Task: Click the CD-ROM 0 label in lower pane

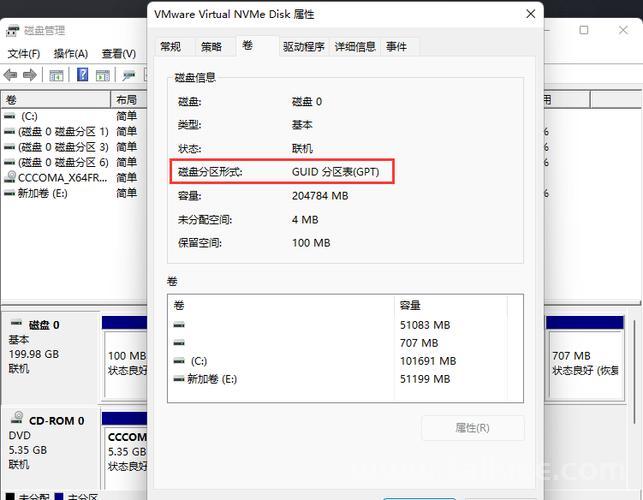Action: point(57,421)
